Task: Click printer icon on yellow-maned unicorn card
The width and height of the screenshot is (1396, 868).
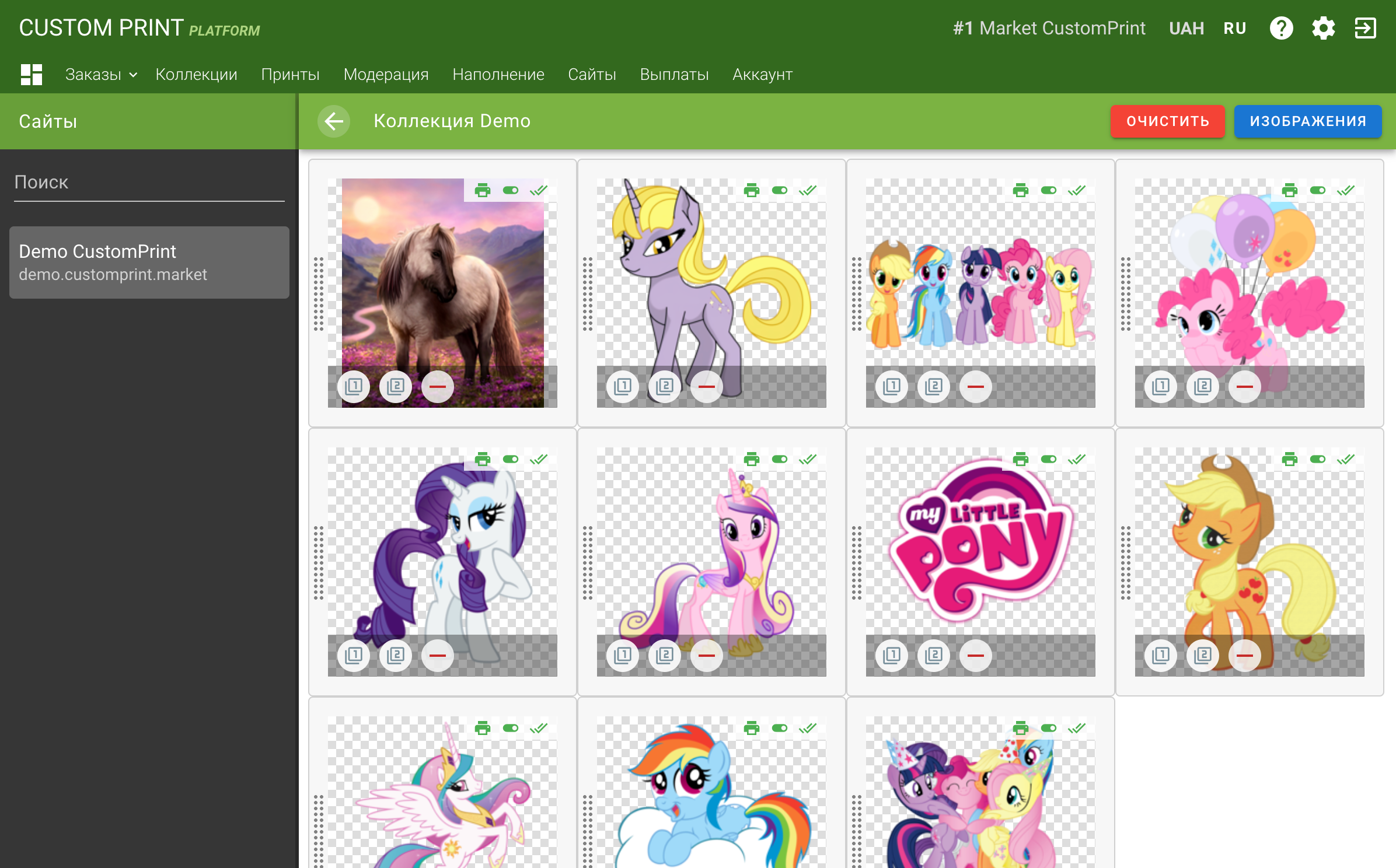Action: coord(752,190)
